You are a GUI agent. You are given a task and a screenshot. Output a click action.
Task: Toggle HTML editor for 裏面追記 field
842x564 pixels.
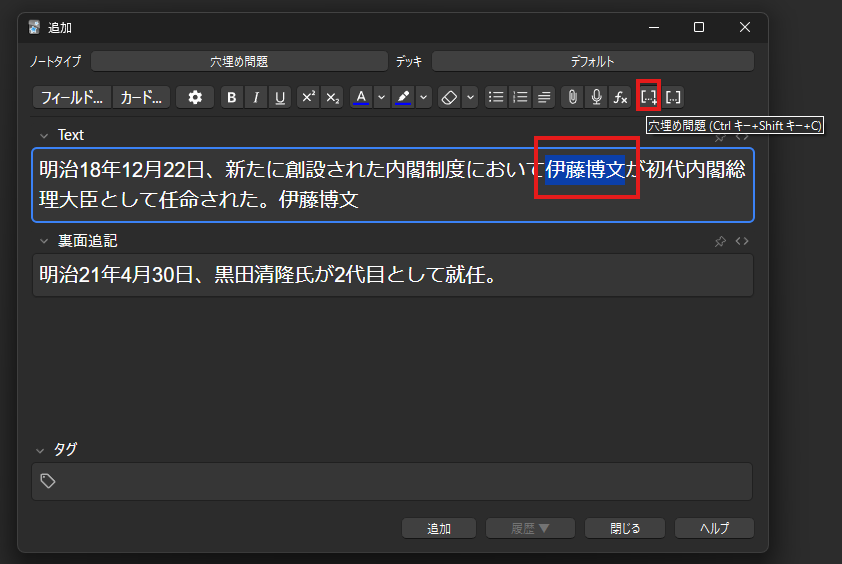click(x=742, y=241)
